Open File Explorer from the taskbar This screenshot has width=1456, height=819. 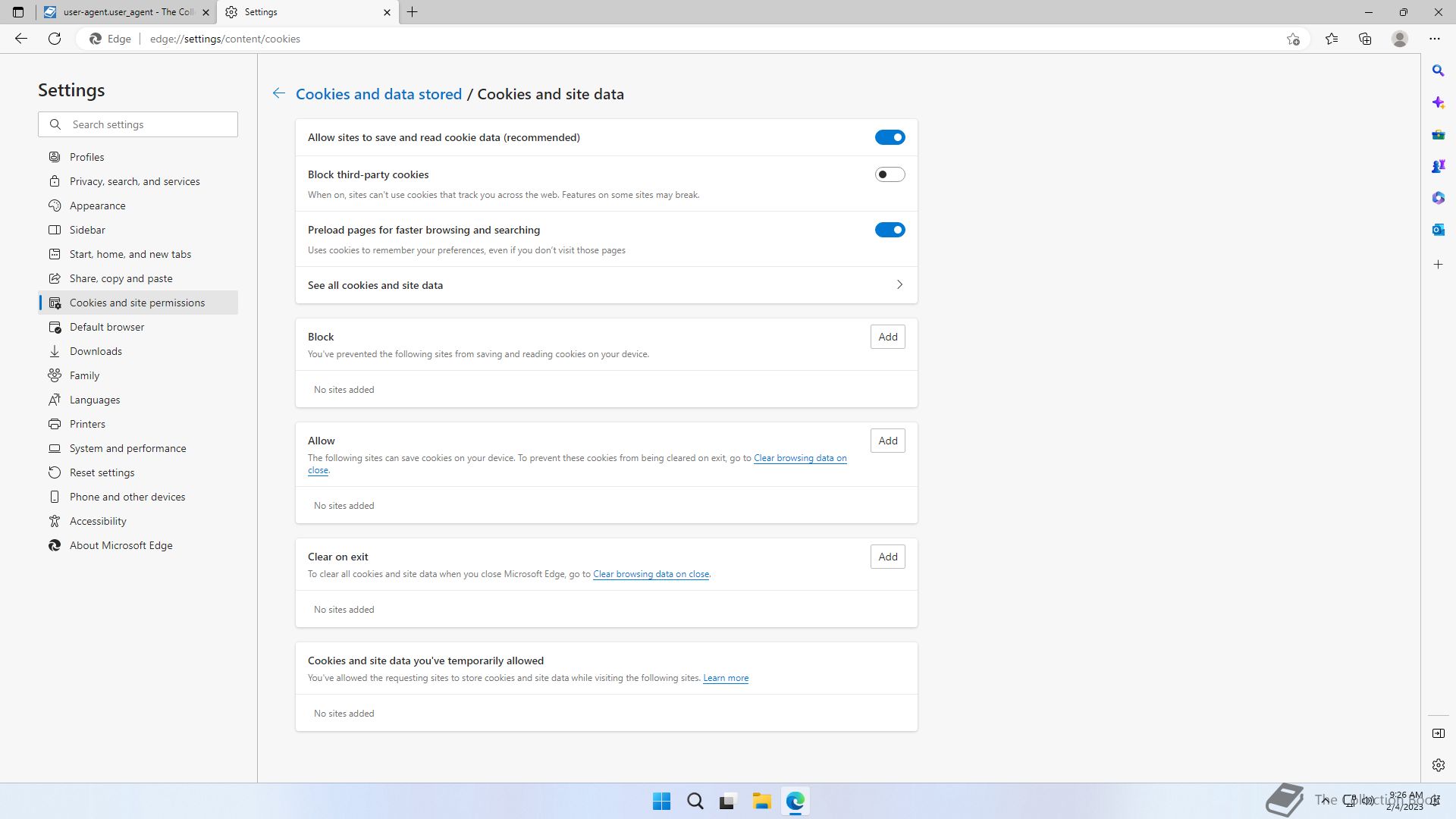761,801
